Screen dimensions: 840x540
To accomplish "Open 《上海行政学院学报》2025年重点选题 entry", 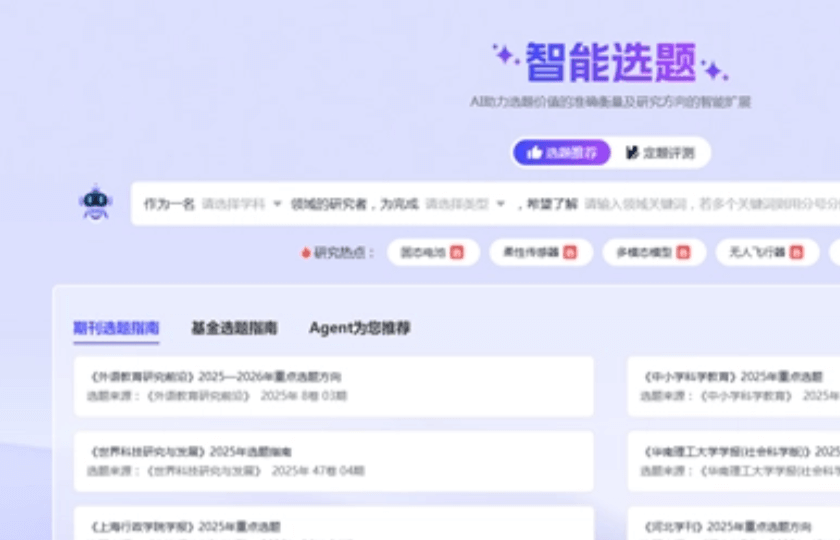I will [334, 523].
